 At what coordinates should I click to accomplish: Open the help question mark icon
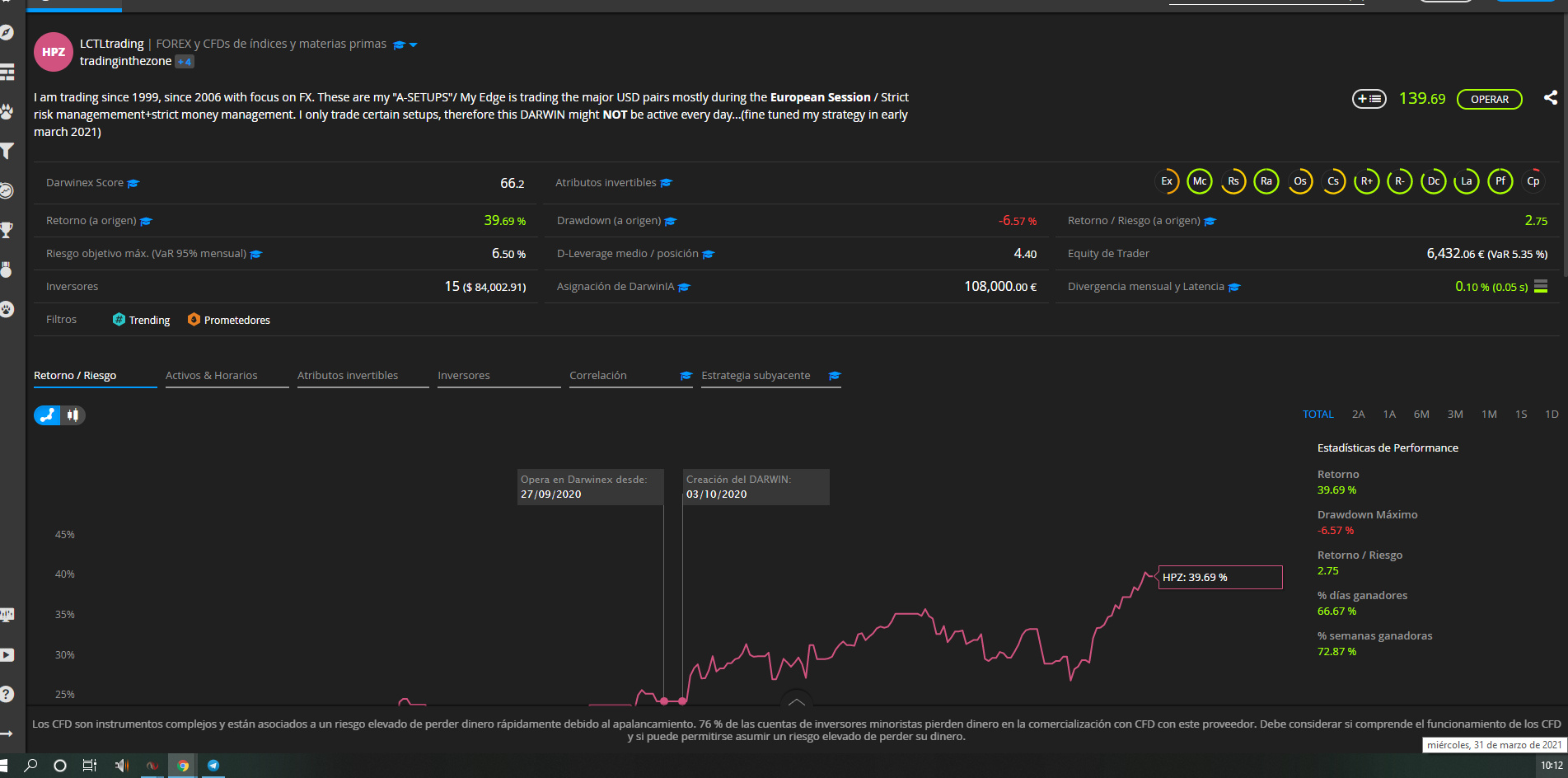tap(7, 694)
